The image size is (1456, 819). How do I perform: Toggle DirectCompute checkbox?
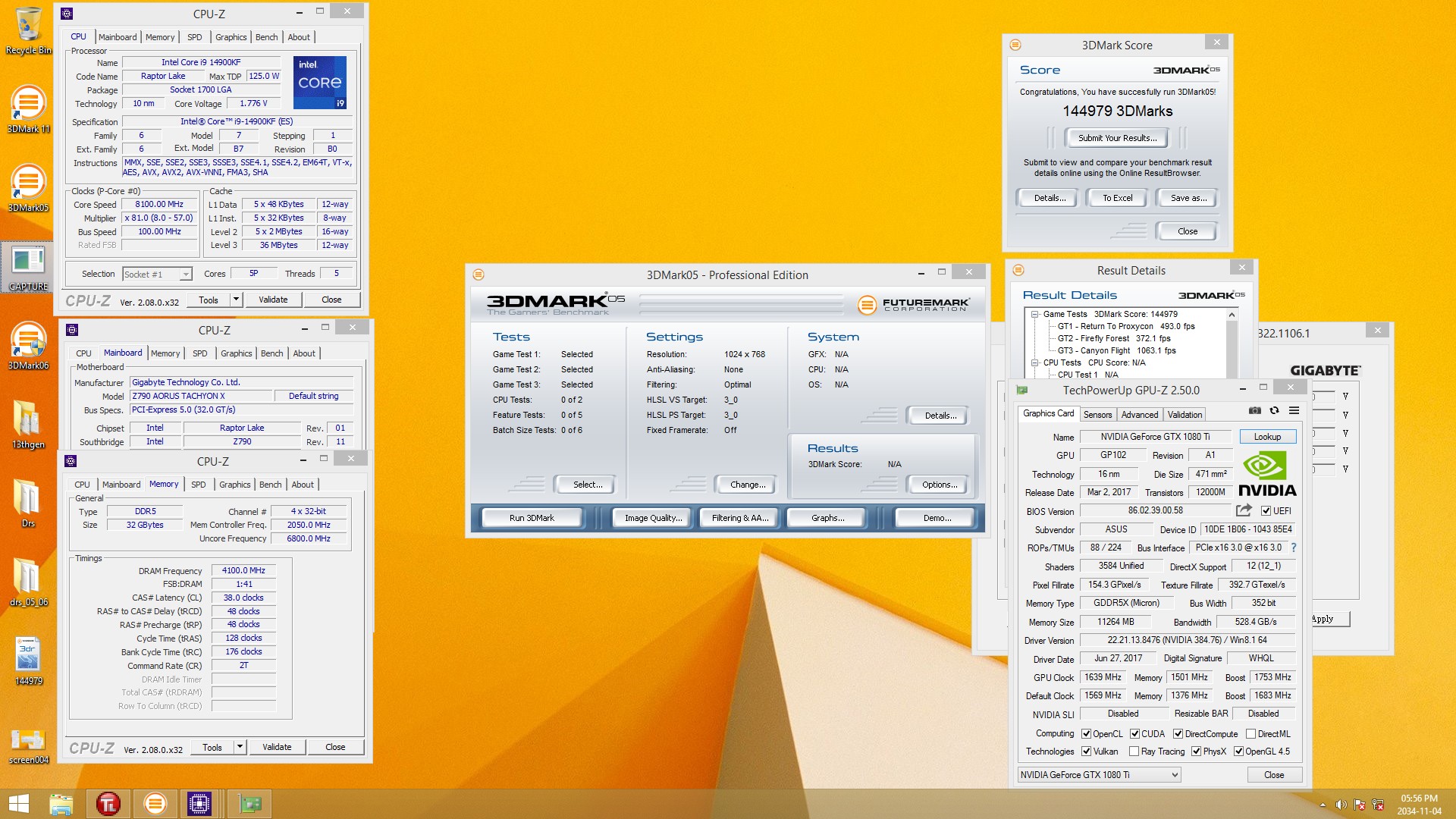(1178, 734)
